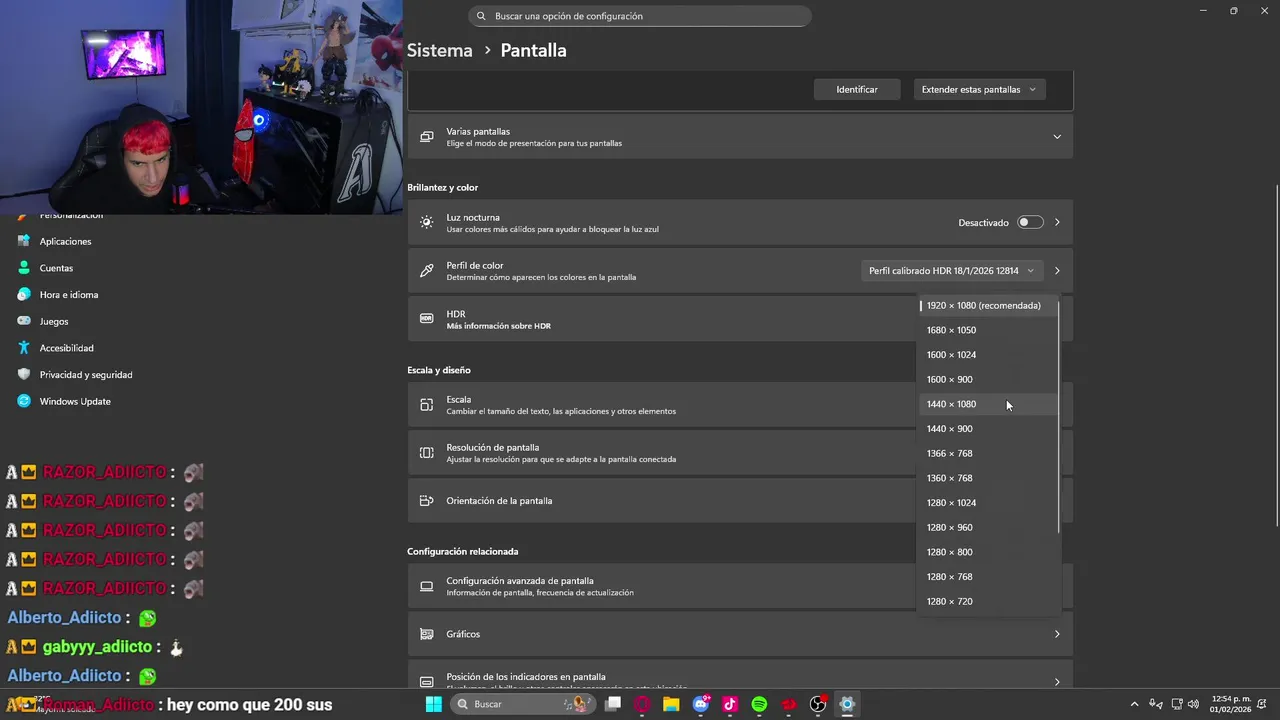The width and height of the screenshot is (1280, 720).
Task: Open OBS Studio from the taskbar
Action: click(818, 704)
